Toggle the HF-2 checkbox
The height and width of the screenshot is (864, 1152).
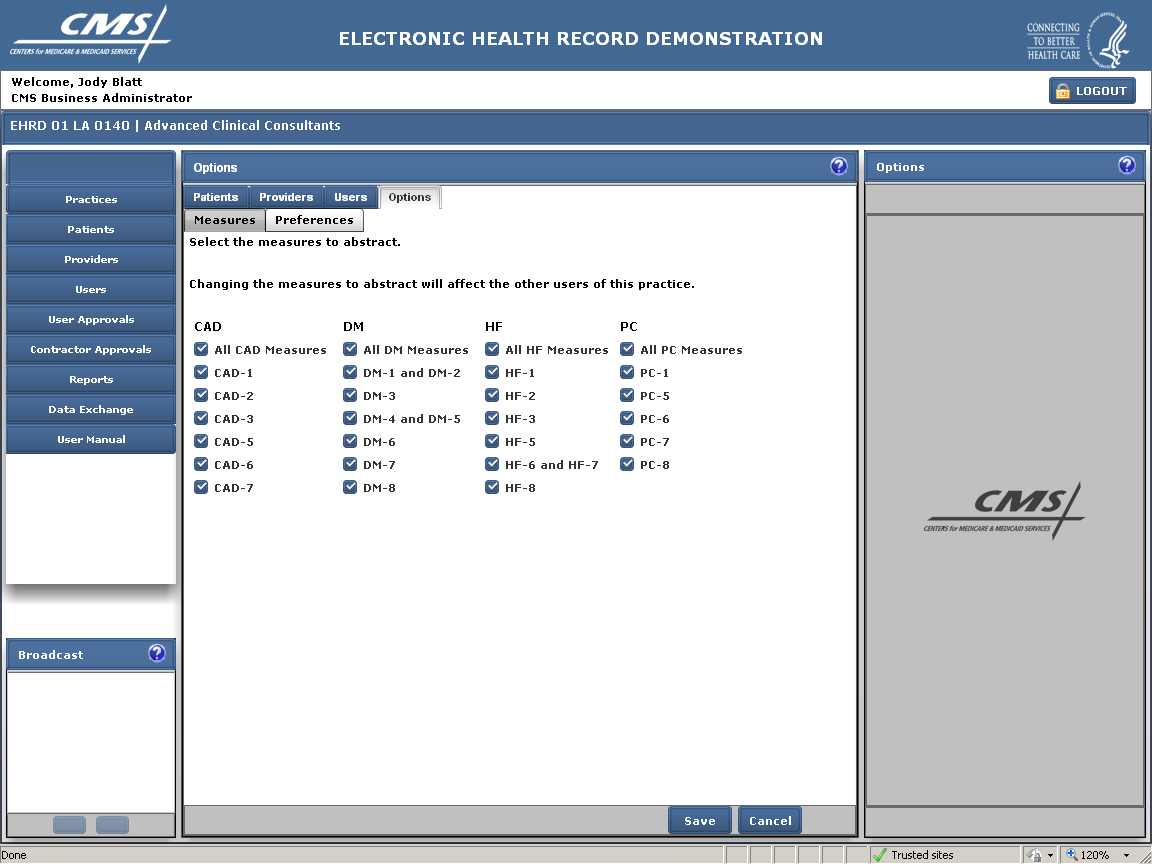pyautogui.click(x=492, y=395)
